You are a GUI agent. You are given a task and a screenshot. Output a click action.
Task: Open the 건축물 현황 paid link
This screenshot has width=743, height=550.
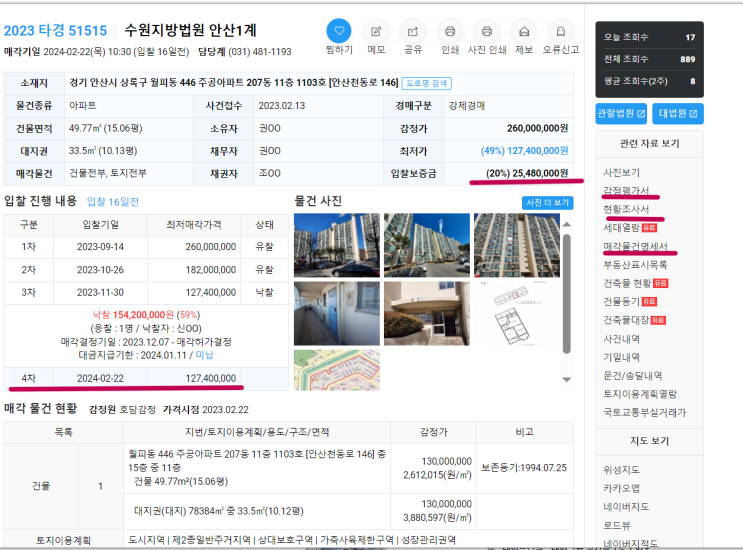(x=635, y=283)
